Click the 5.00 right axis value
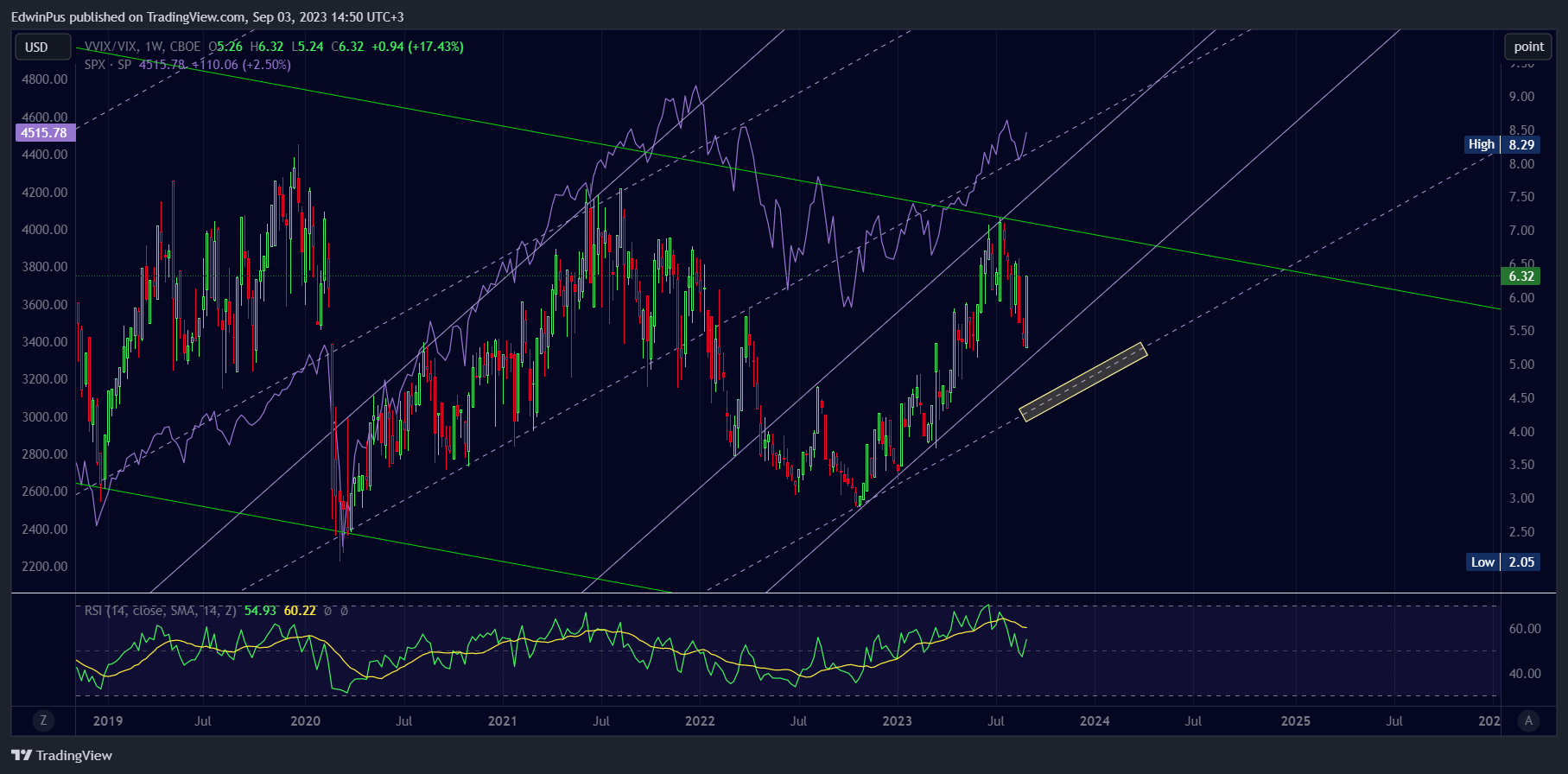 [x=1521, y=365]
